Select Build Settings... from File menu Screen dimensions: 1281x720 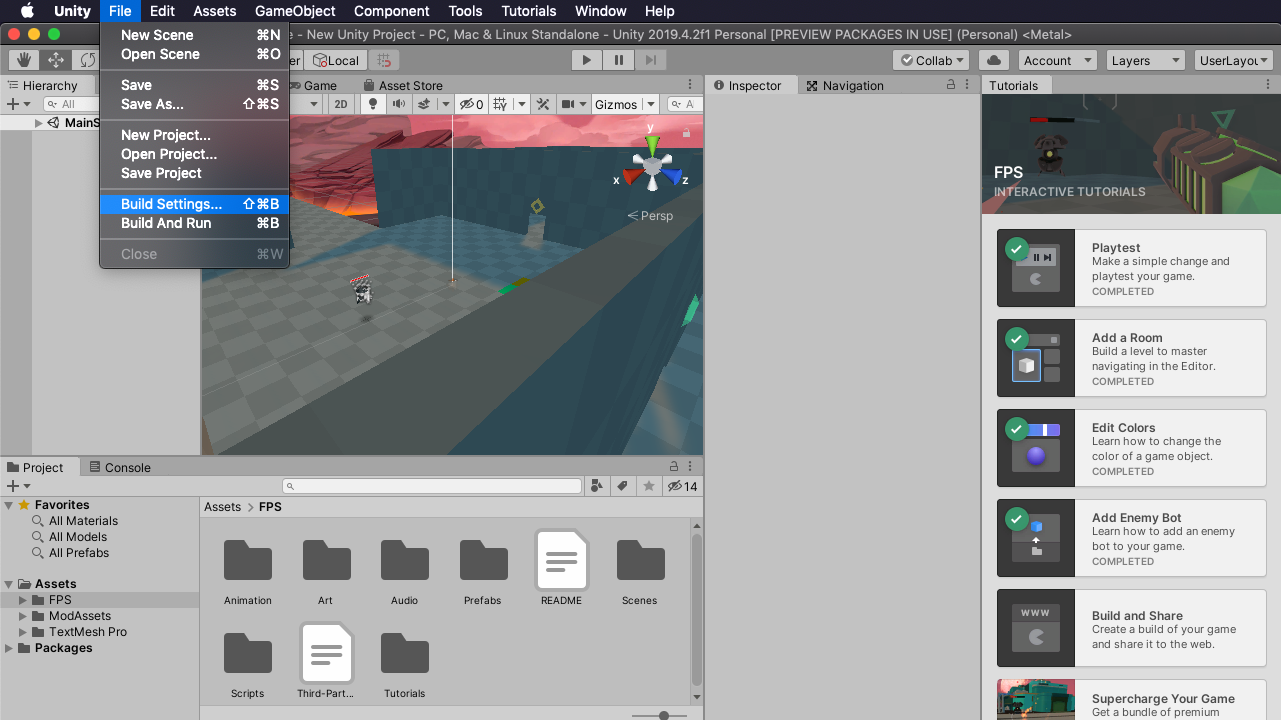point(194,204)
